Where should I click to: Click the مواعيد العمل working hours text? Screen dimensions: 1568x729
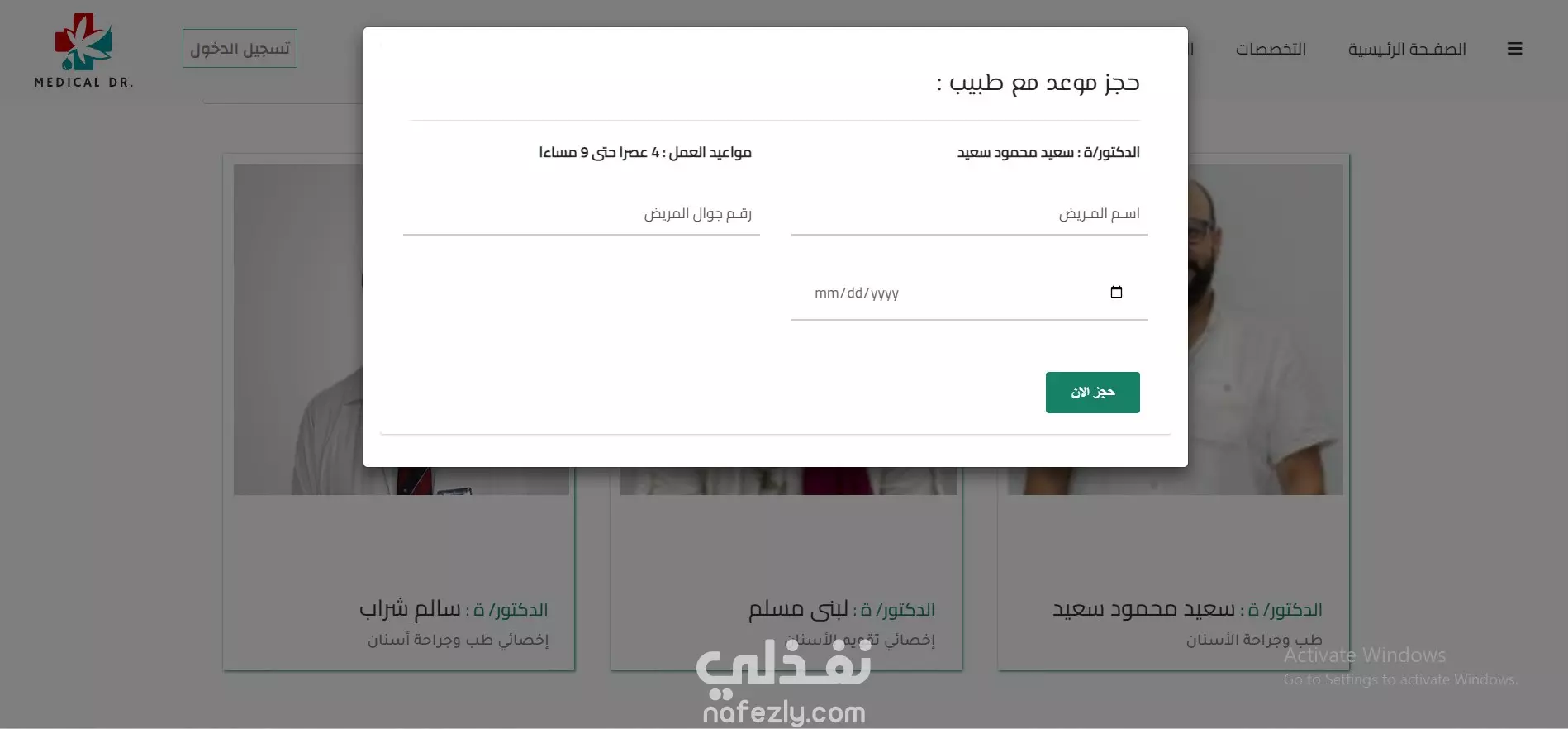tap(645, 153)
